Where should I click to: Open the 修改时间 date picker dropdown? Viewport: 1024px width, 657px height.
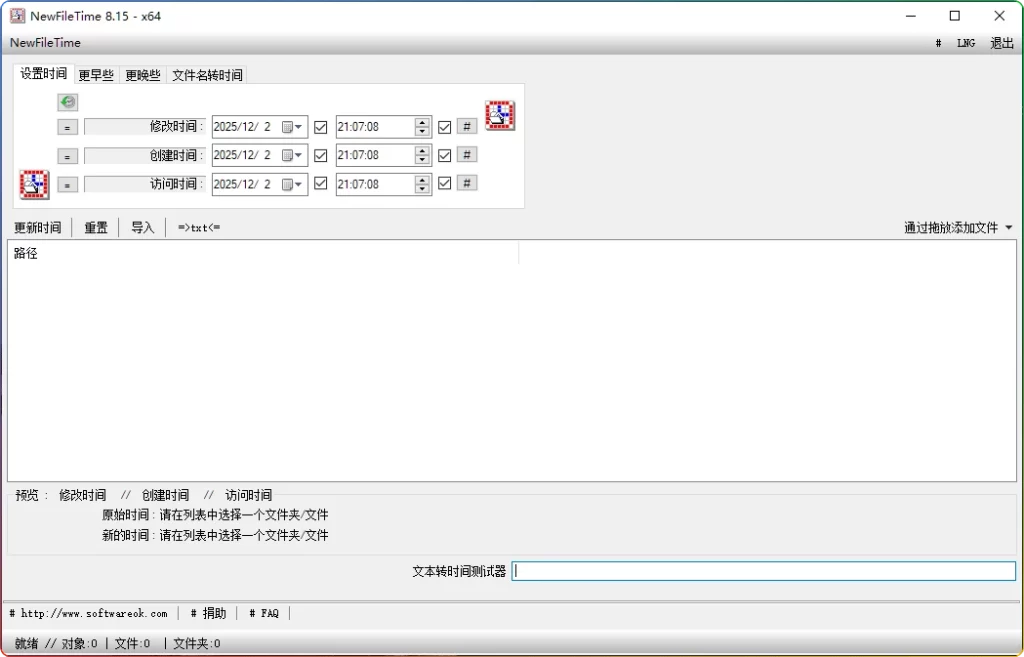300,126
